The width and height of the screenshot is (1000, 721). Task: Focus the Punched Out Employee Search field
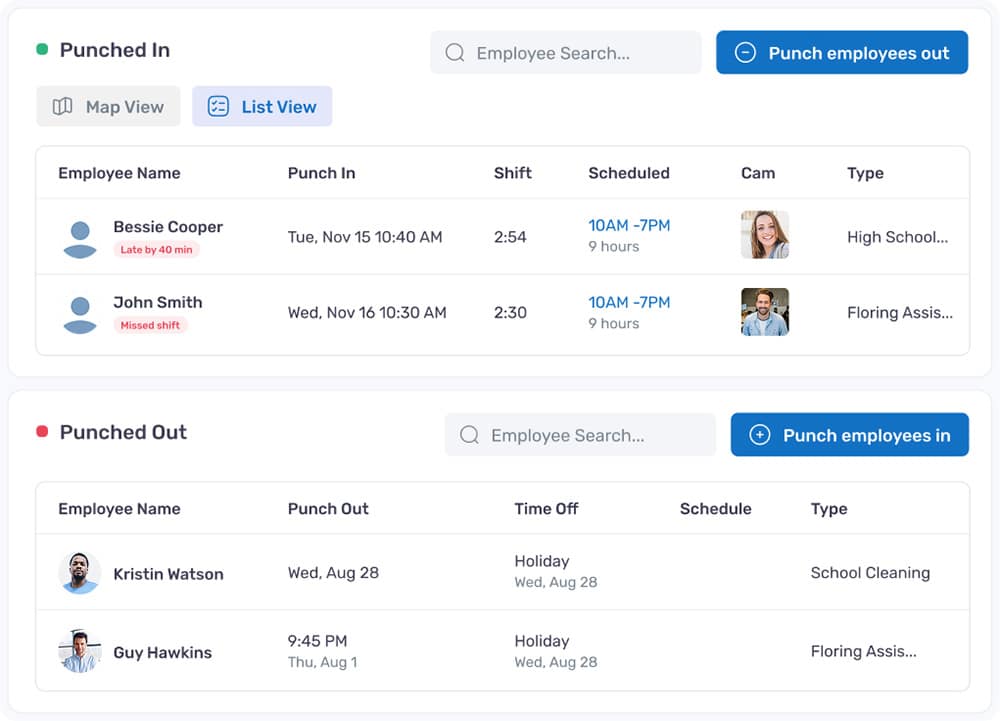point(580,435)
